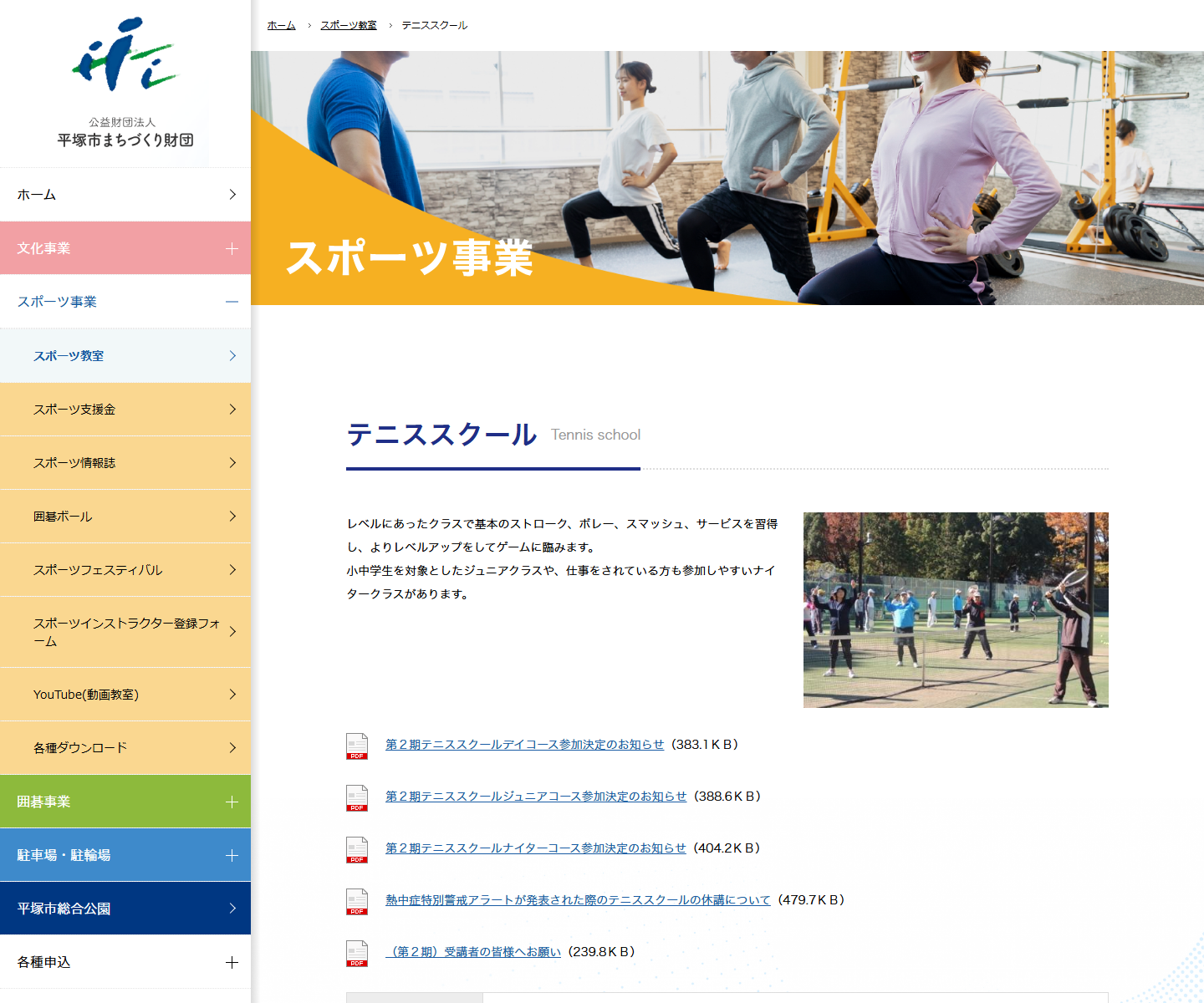
Task: Click the 平塚市まちづくり財団 logo
Action: pyautogui.click(x=125, y=84)
